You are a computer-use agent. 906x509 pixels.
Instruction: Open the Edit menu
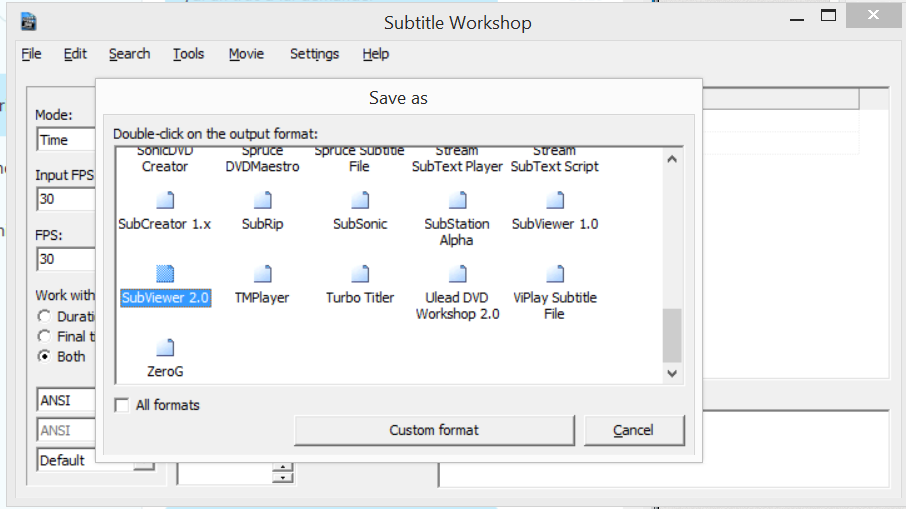point(75,54)
